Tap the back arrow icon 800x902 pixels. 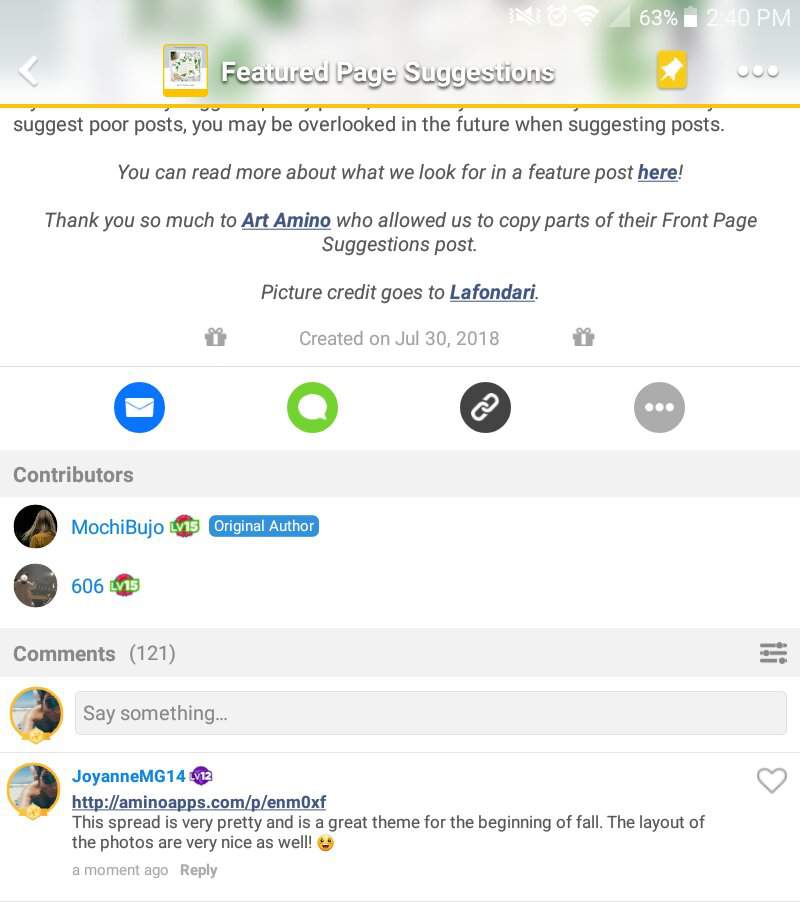pyautogui.click(x=29, y=71)
